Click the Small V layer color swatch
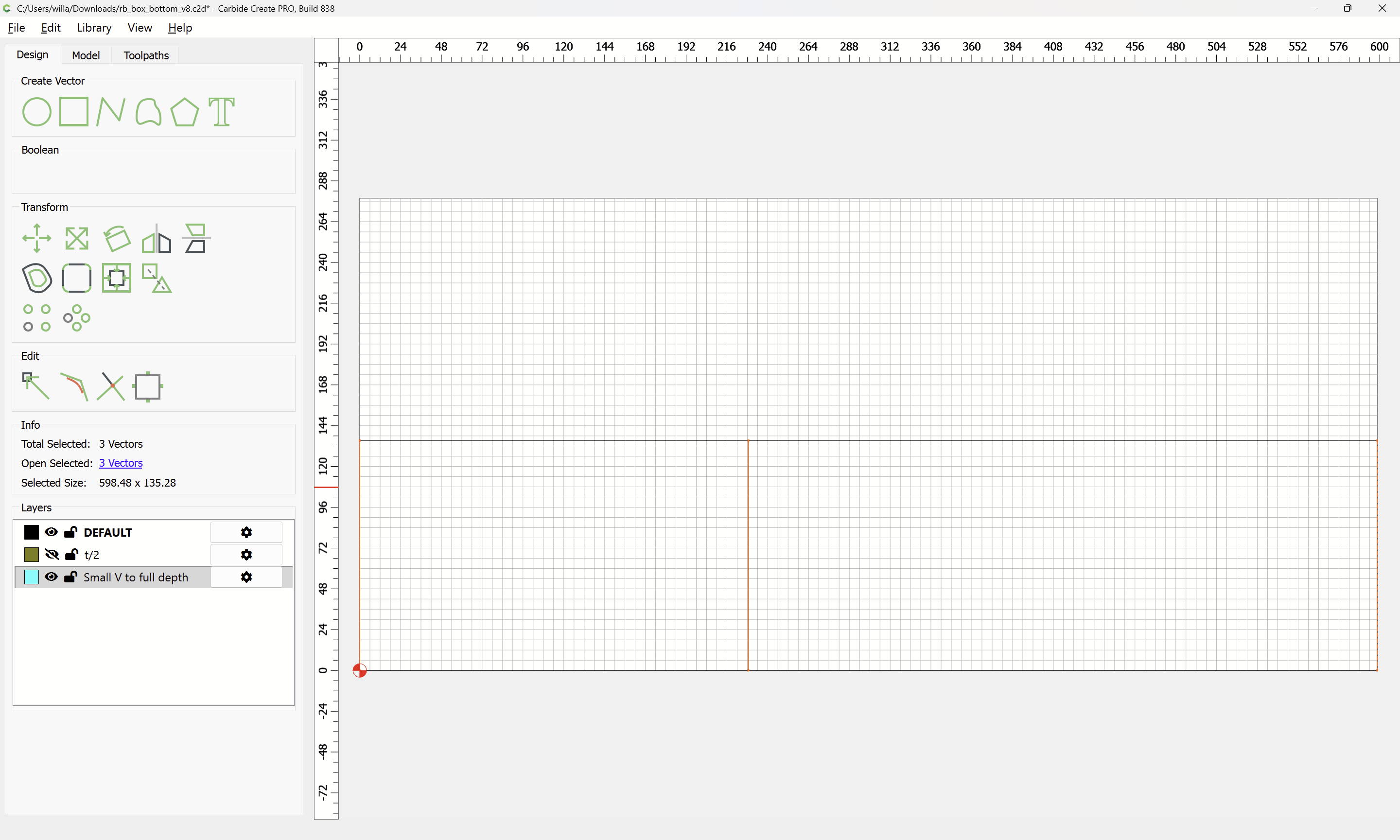1400x840 pixels. coord(32,577)
